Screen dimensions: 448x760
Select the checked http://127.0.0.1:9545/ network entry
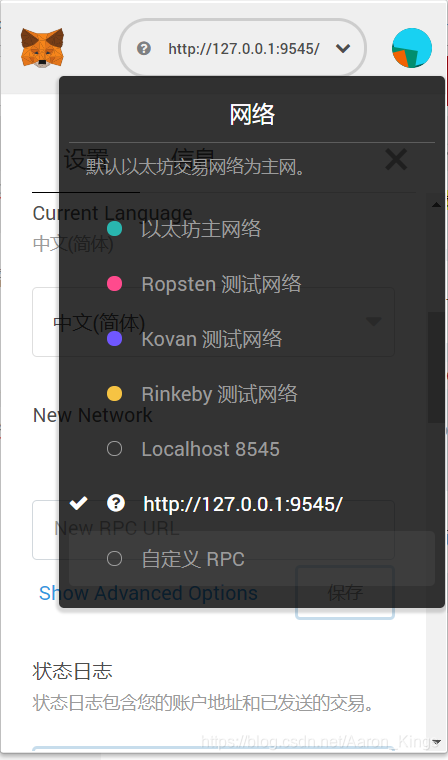[x=252, y=504]
